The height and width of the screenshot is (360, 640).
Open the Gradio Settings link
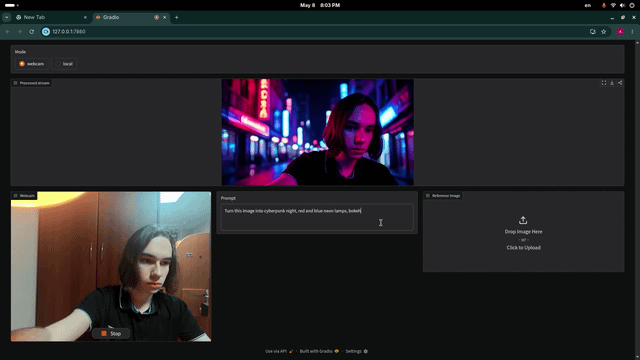pos(356,351)
